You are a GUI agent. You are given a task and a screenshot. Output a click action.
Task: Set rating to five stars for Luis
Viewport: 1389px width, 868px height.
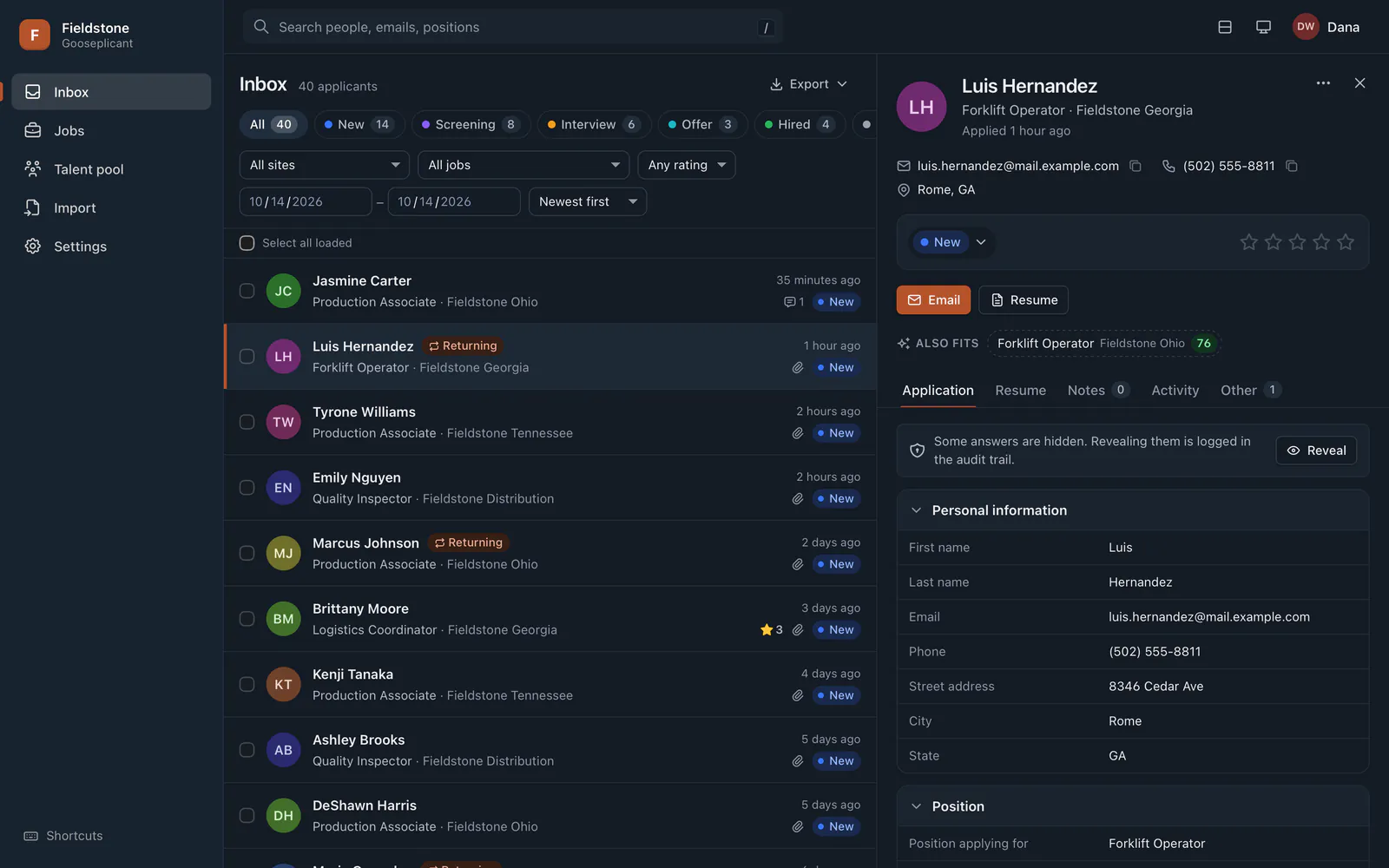click(x=1346, y=242)
